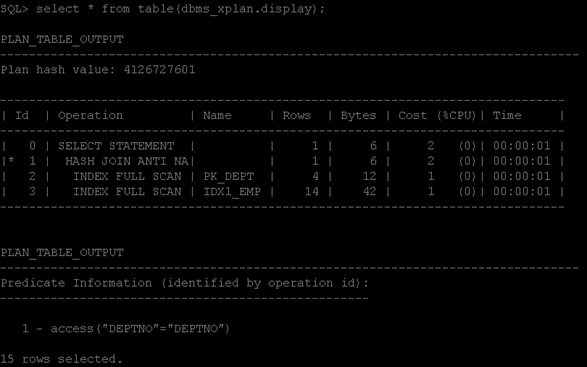
Task: Select the HASH JOIN ANTI NA operation
Action: pyautogui.click(x=127, y=161)
